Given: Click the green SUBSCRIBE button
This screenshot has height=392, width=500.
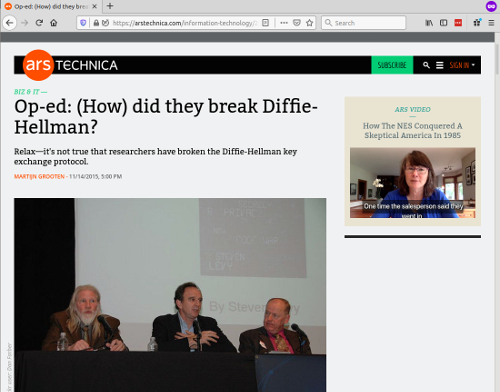Looking at the screenshot, I should point(392,65).
